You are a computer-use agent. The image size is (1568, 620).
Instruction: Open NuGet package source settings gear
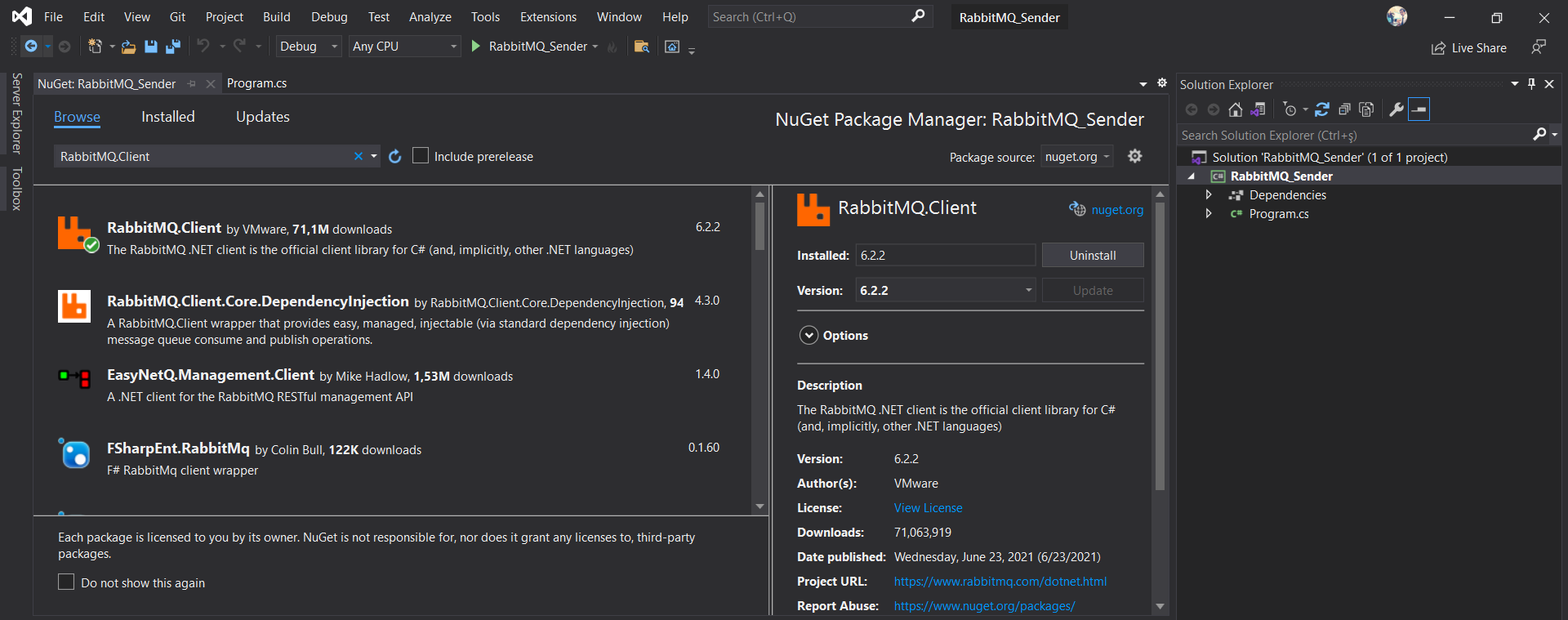(1134, 156)
